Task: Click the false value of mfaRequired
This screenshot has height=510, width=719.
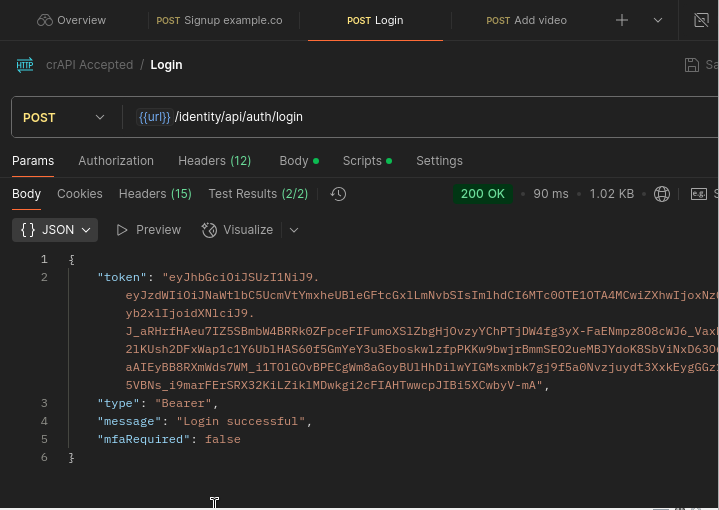Action: [222, 439]
